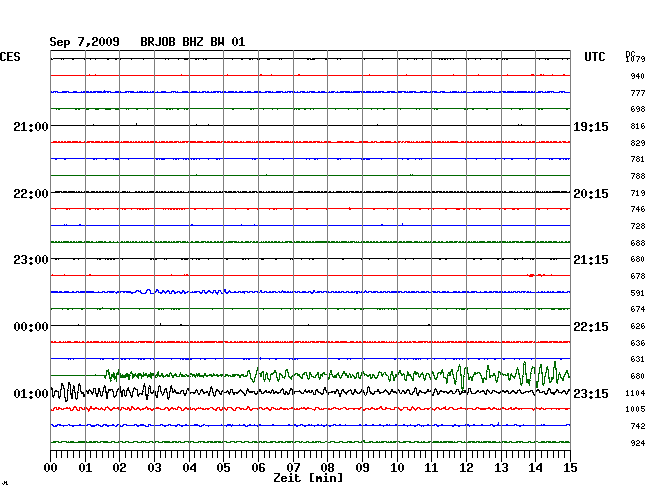650x494 pixels.
Task: Click the DC value 1079
Action: pos(635,59)
